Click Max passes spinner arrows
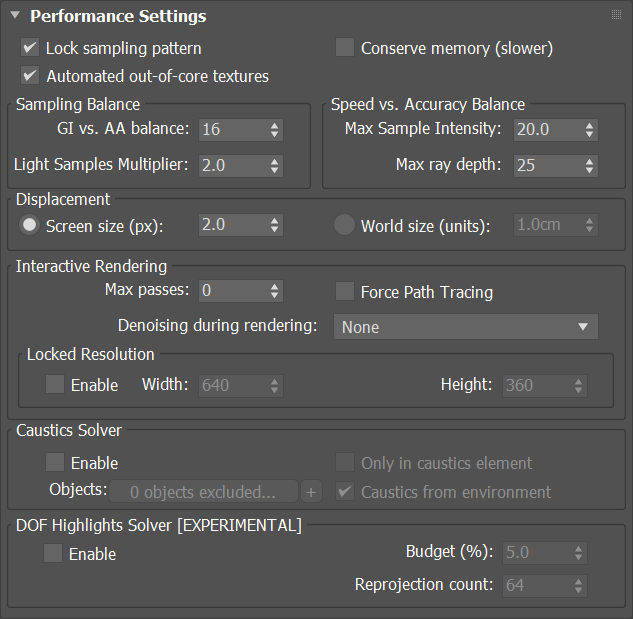Screen dimensions: 633x619 [x=275, y=291]
